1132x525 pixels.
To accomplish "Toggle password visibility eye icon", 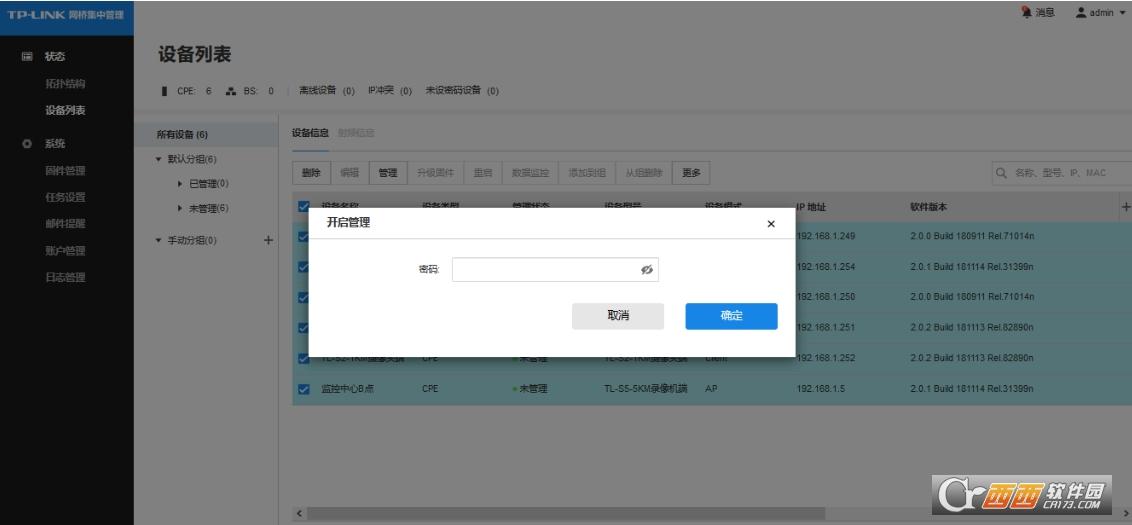I will pos(647,270).
